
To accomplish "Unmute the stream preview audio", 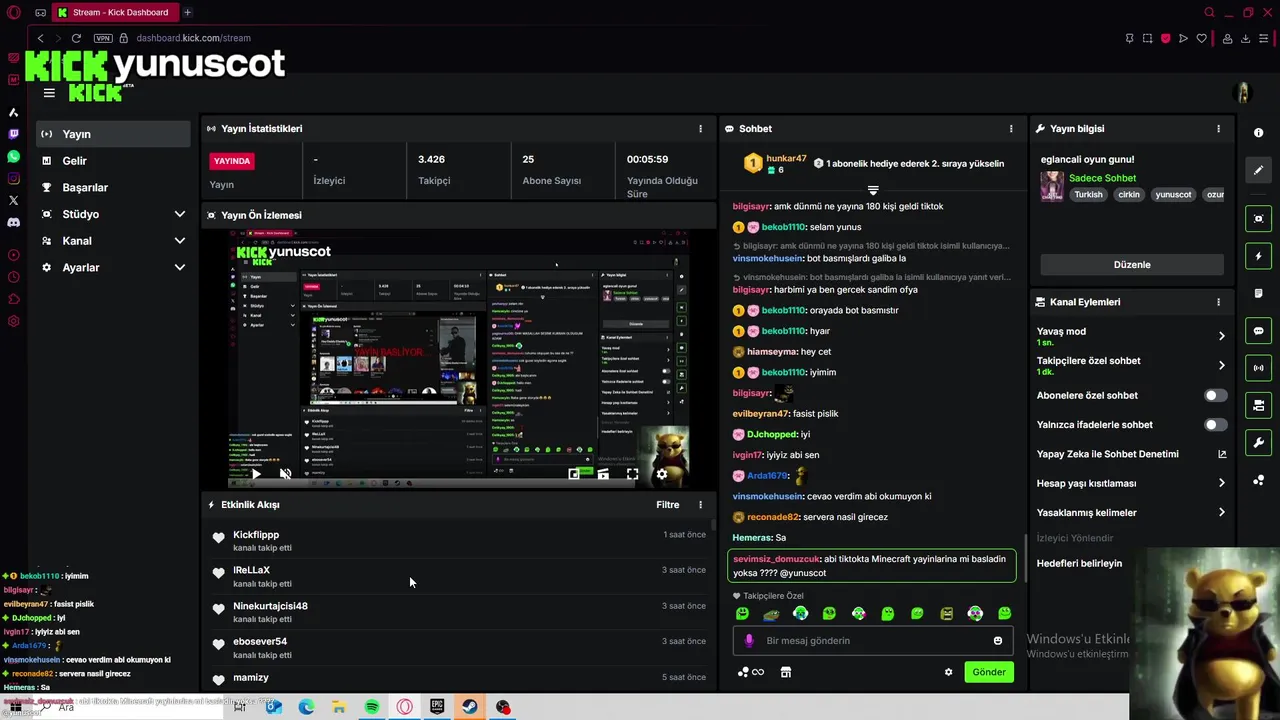I will coord(285,474).
